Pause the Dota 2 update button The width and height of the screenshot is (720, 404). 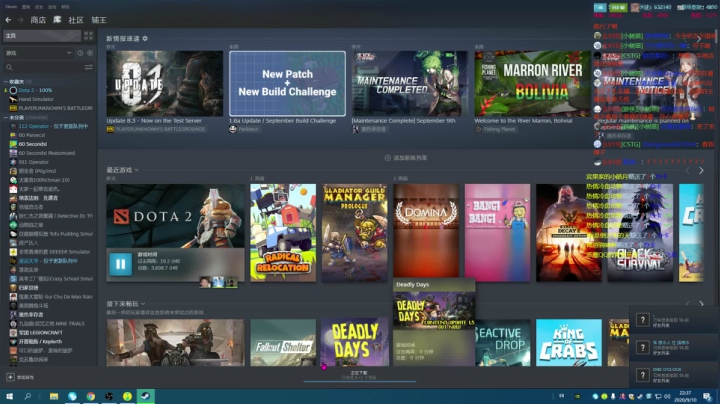tap(121, 264)
